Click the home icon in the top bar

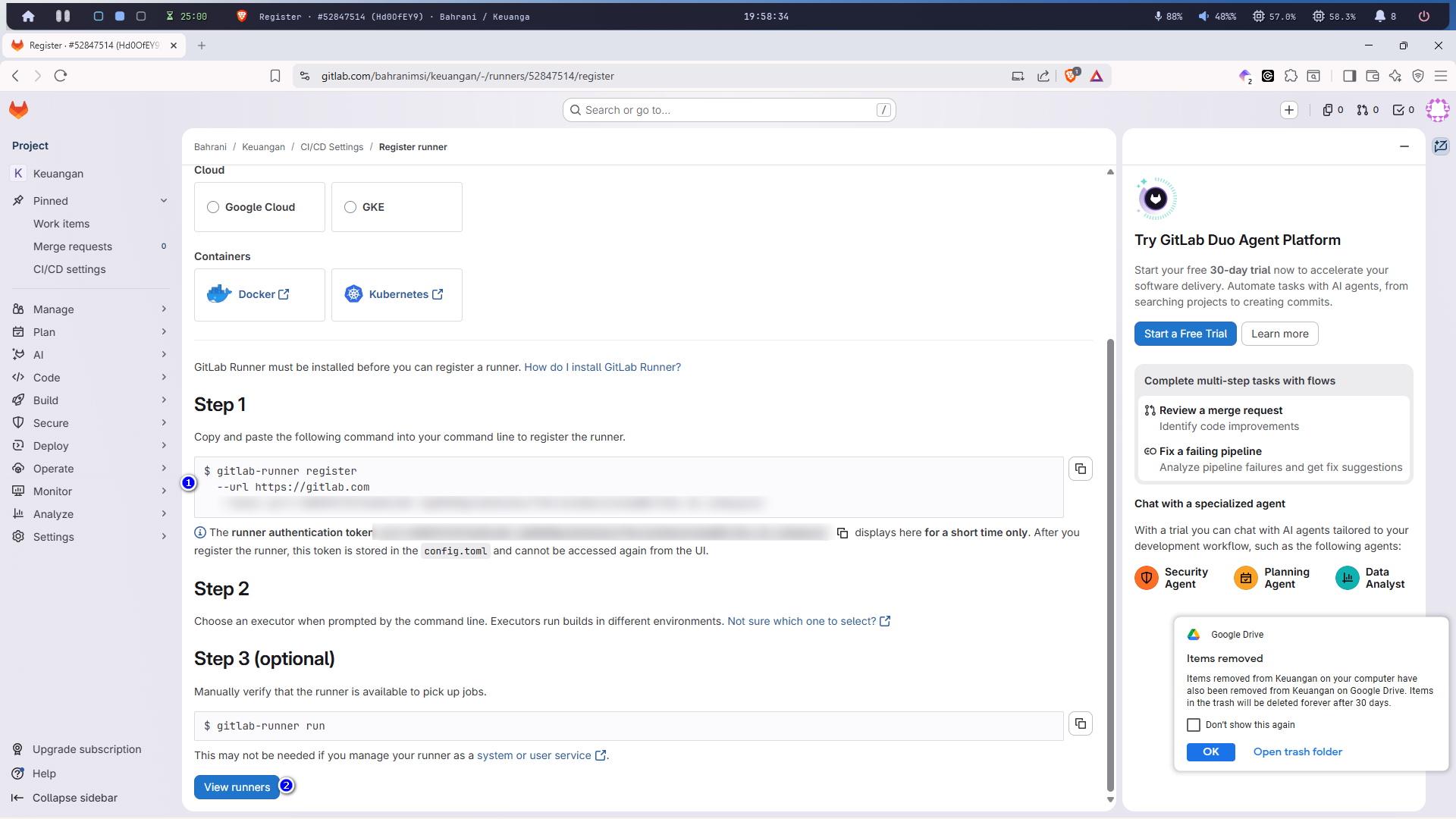28,16
